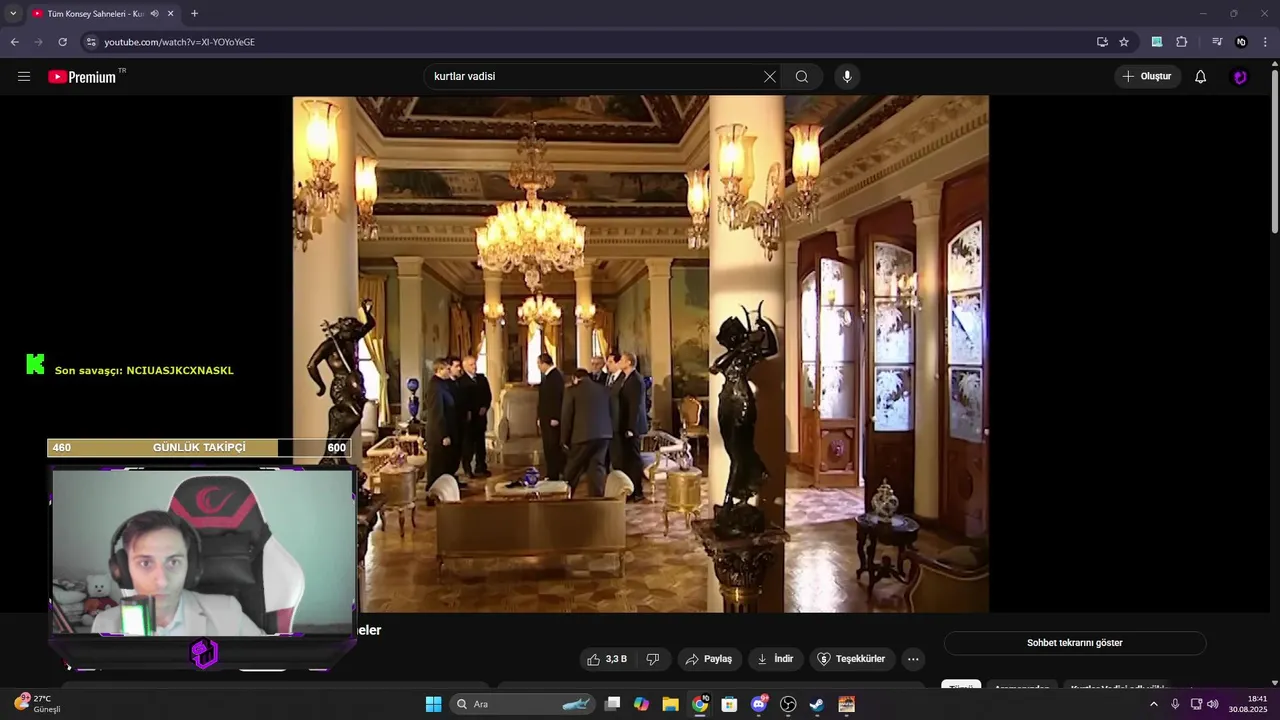
Task: Open browser media controls icon
Action: pyautogui.click(x=1217, y=42)
